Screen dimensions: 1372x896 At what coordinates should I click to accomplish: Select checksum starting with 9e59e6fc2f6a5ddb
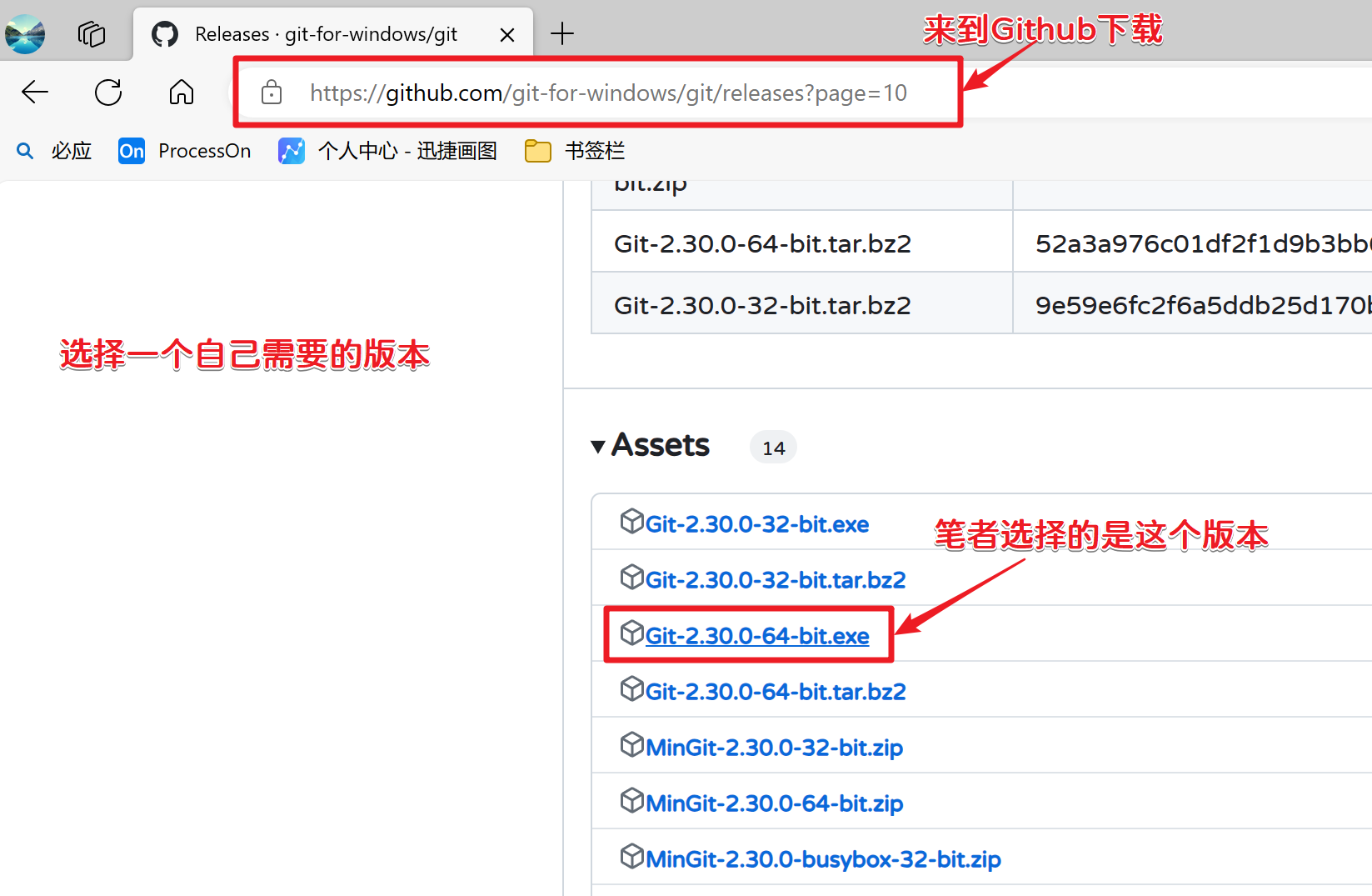[1203, 305]
